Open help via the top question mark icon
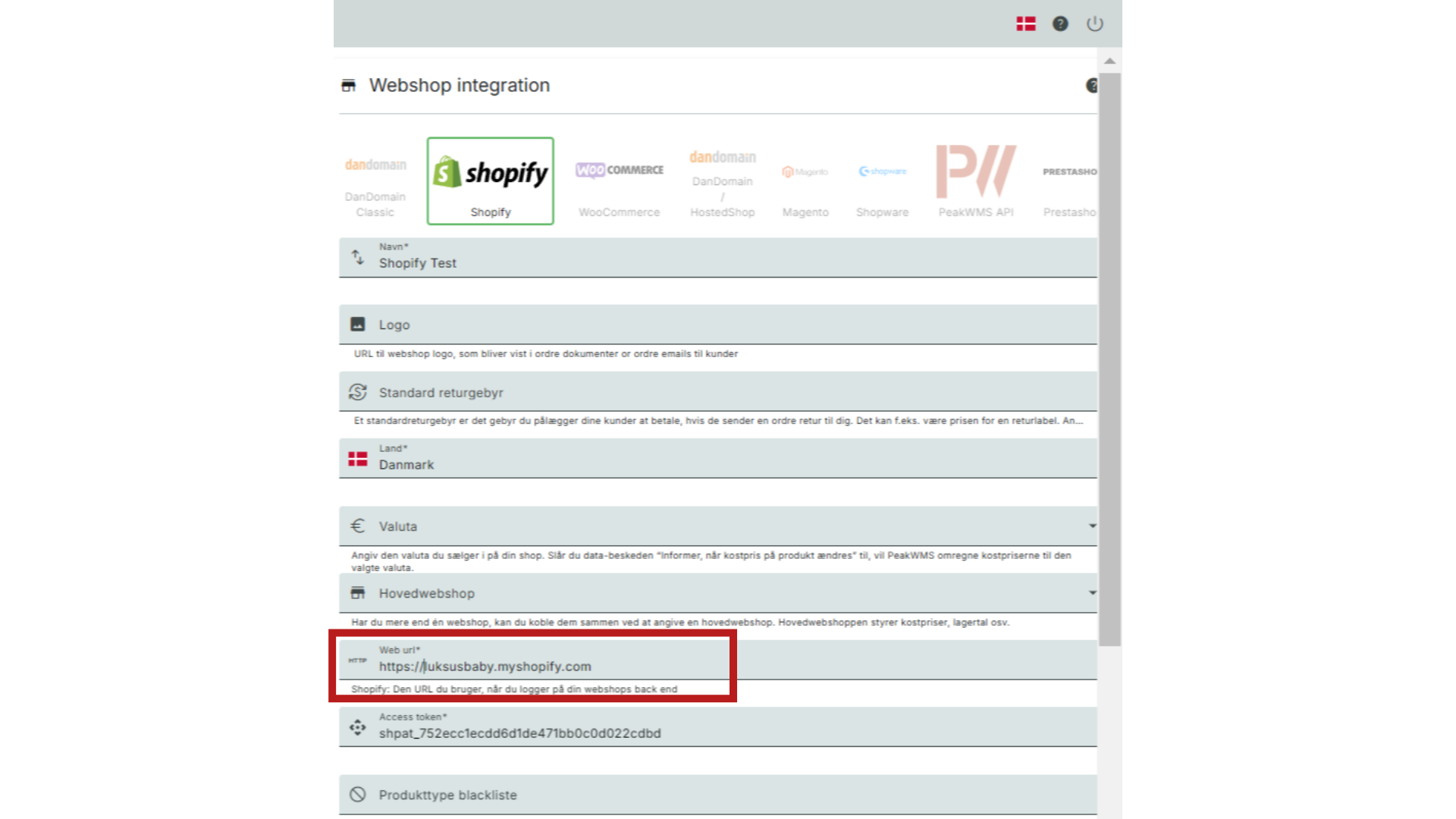 tap(1060, 24)
